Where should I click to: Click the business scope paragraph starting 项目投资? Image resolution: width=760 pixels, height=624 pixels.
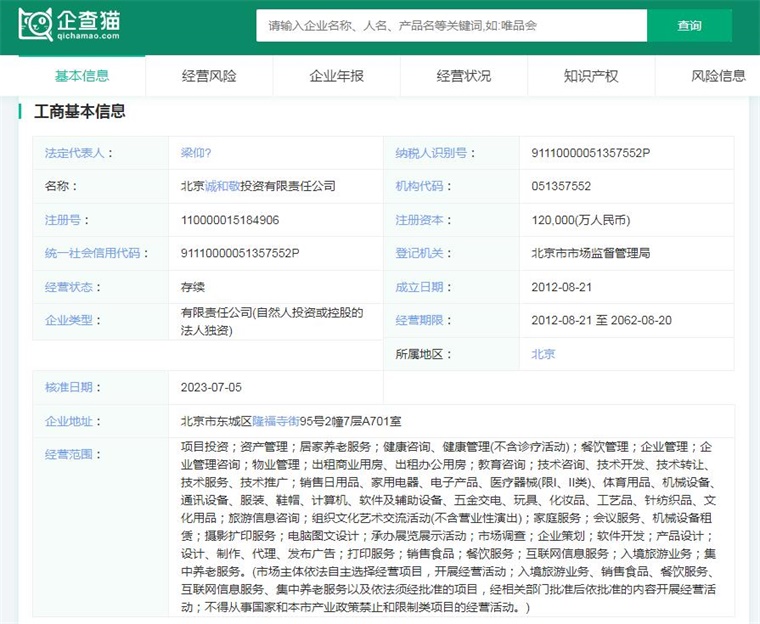pyautogui.click(x=448, y=527)
